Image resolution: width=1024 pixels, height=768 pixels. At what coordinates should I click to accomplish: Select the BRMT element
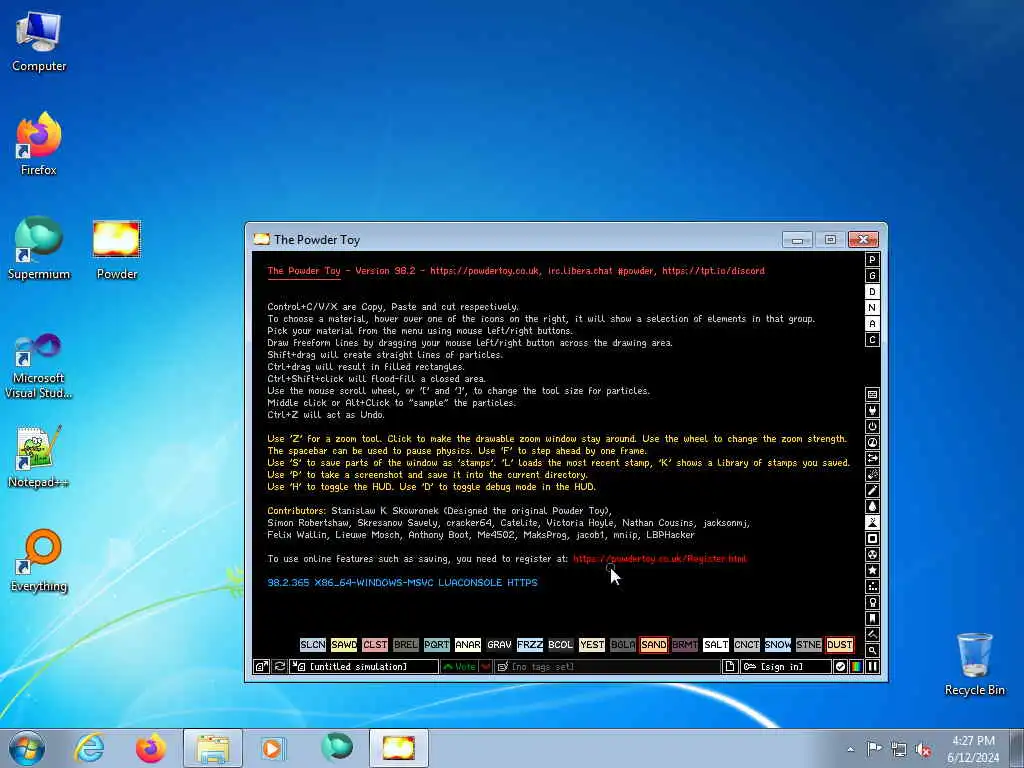point(685,645)
